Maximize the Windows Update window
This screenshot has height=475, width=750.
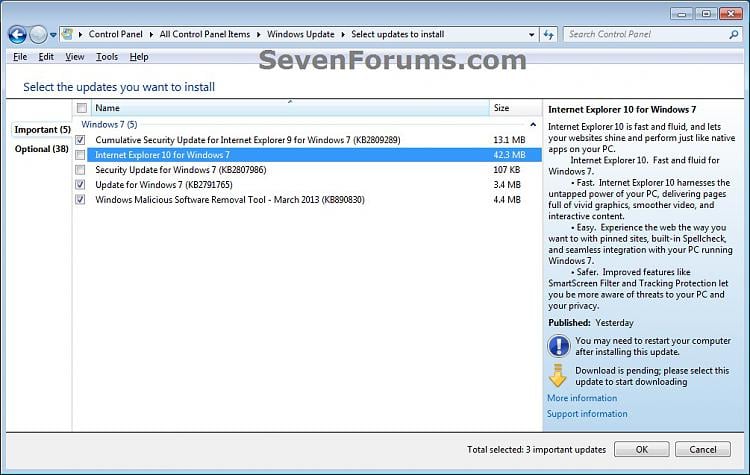[x=706, y=14]
